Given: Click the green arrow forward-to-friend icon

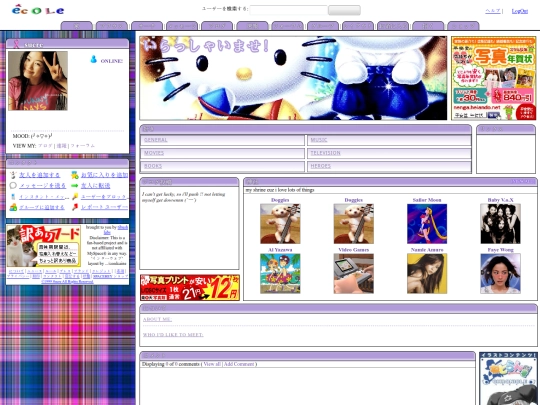Looking at the screenshot, I should [75, 186].
